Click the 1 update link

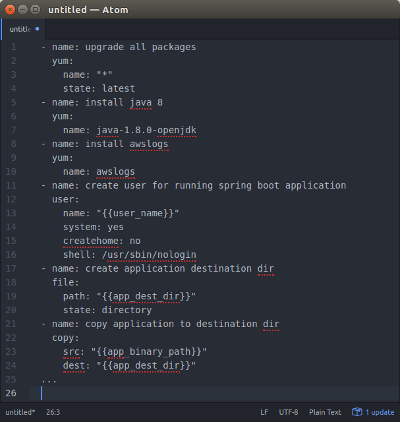(380, 412)
